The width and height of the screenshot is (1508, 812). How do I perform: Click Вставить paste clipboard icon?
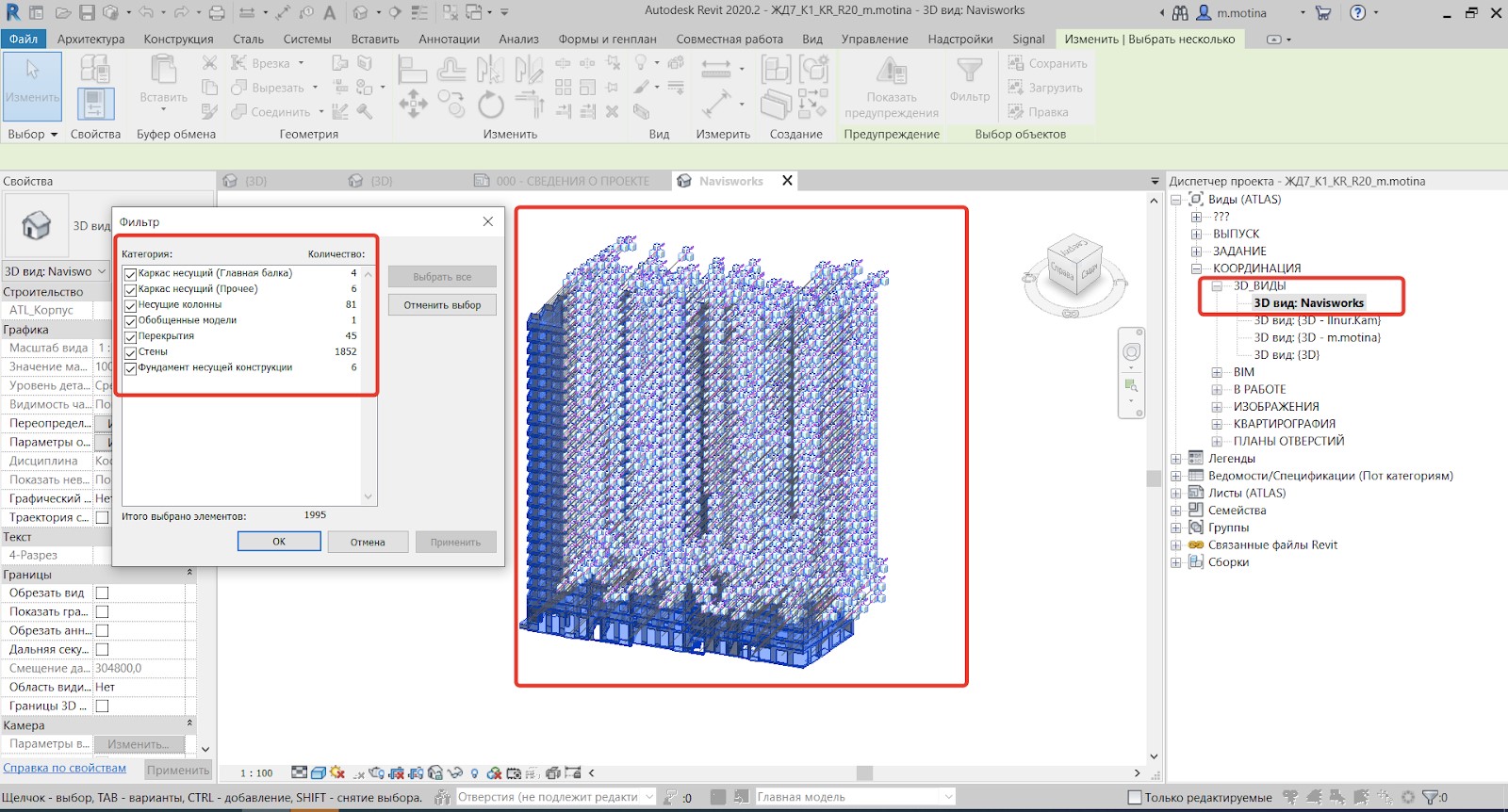[164, 69]
